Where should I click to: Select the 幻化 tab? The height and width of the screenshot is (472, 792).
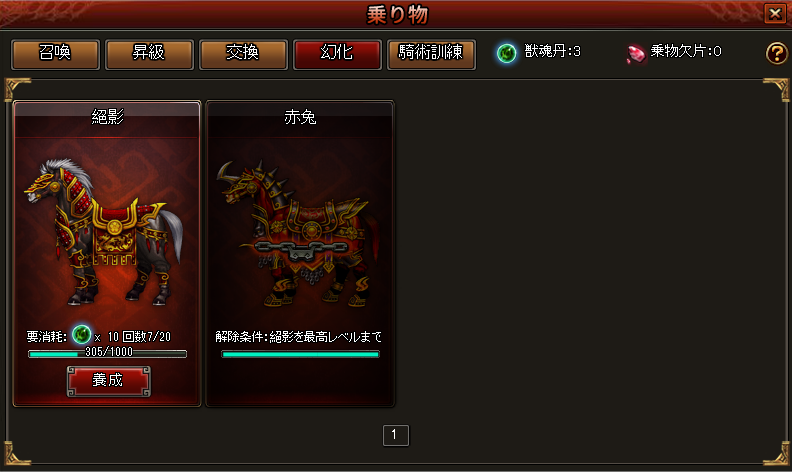[337, 54]
